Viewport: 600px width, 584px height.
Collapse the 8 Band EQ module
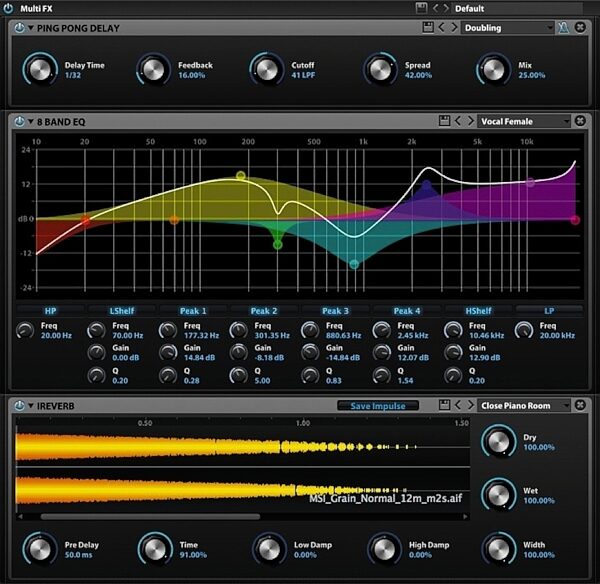click(x=31, y=122)
